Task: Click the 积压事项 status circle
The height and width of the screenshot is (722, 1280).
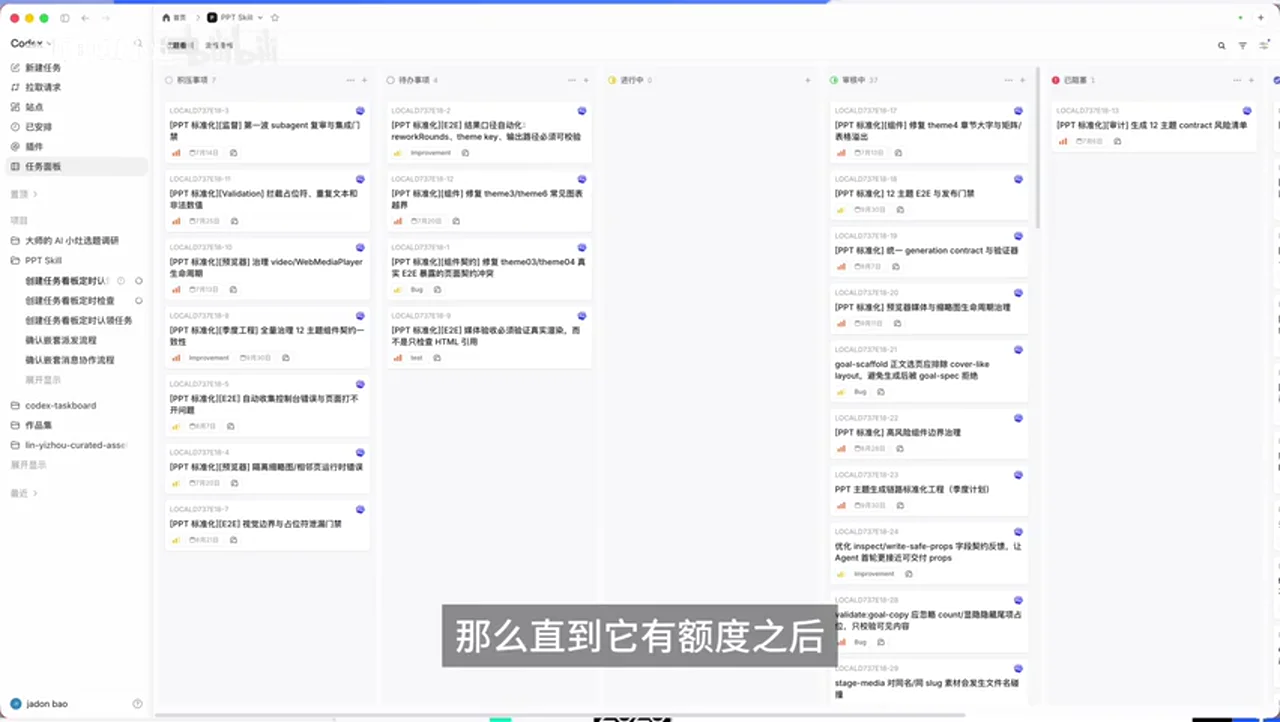Action: tap(169, 80)
